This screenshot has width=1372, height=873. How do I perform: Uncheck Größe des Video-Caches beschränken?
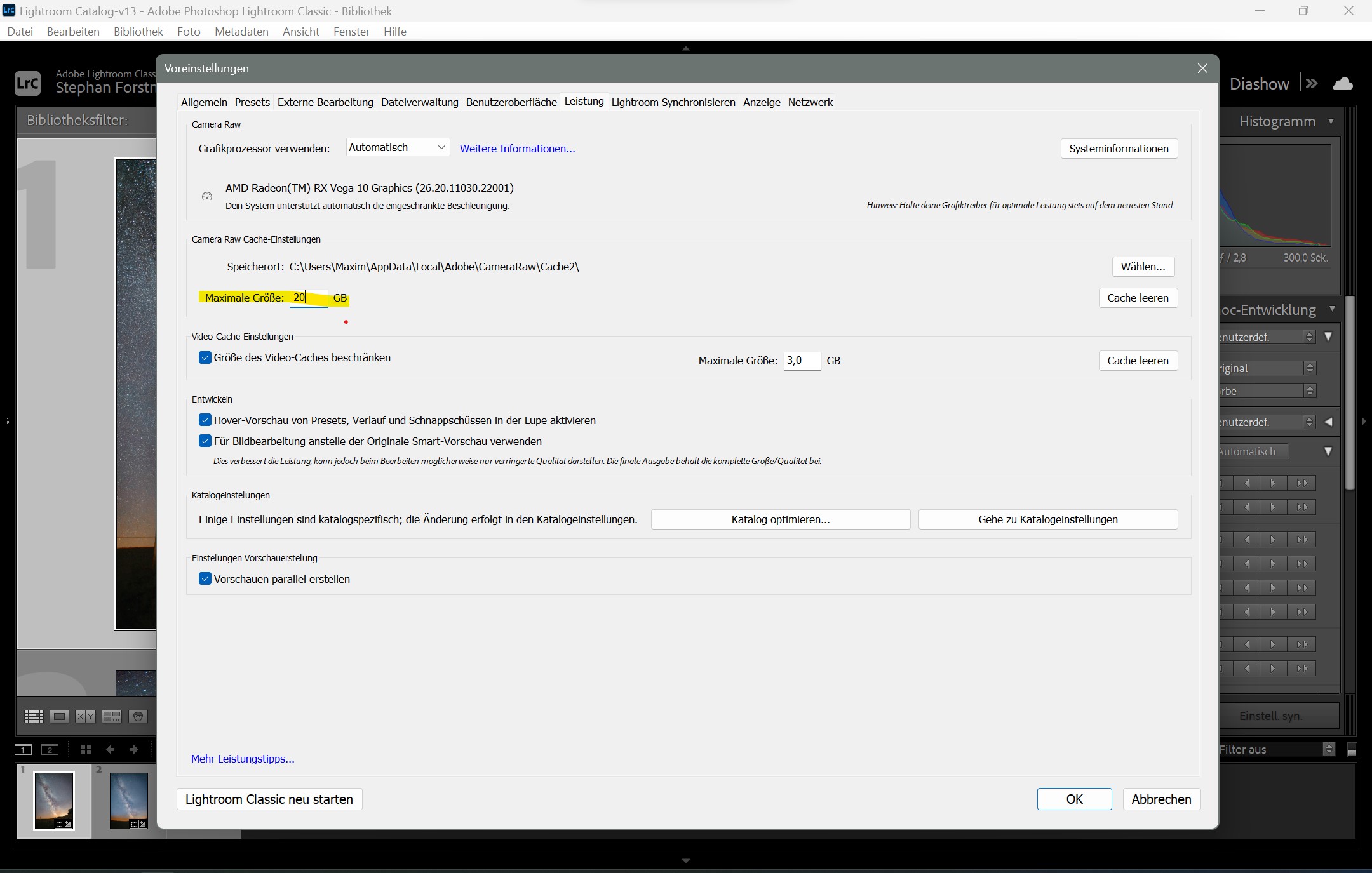point(205,357)
